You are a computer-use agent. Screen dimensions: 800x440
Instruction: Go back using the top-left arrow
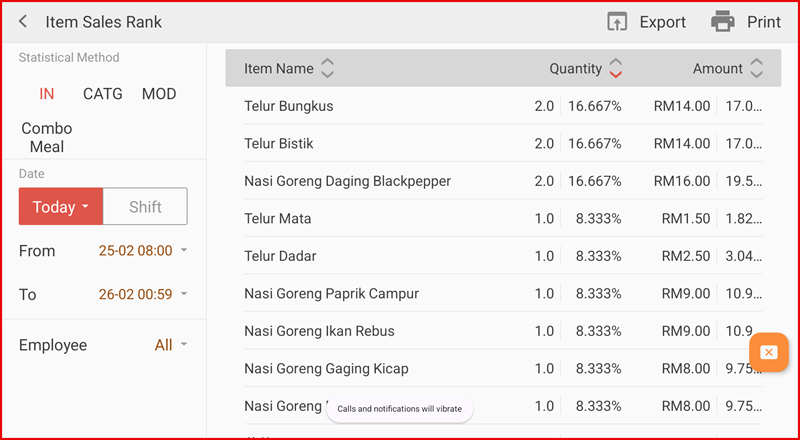click(23, 22)
